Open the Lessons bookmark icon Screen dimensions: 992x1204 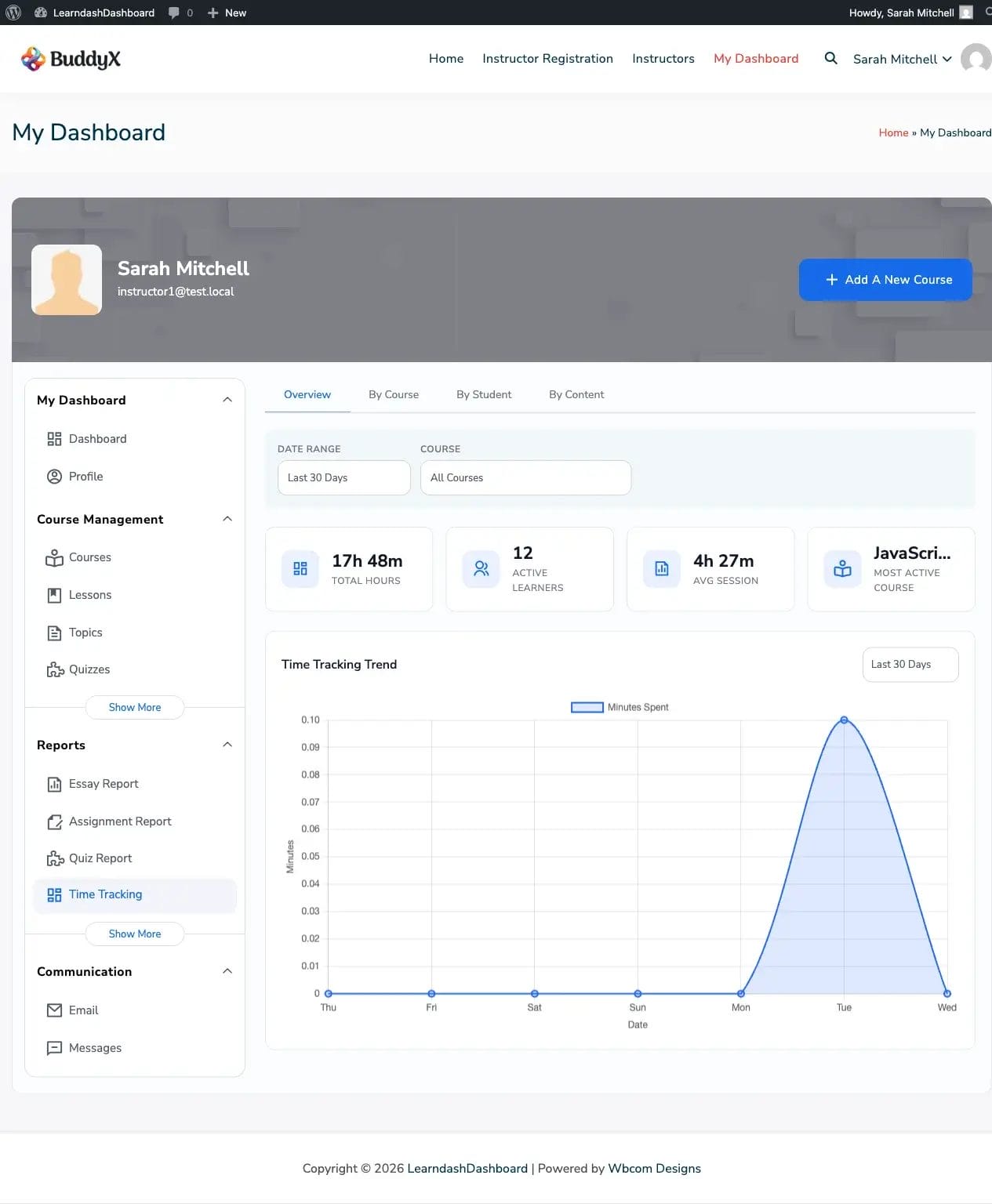[x=54, y=595]
